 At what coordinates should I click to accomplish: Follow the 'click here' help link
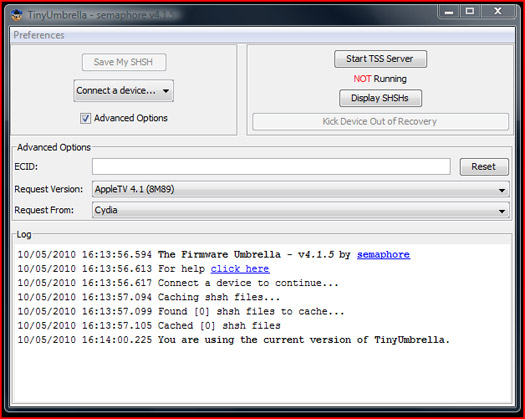tap(240, 269)
